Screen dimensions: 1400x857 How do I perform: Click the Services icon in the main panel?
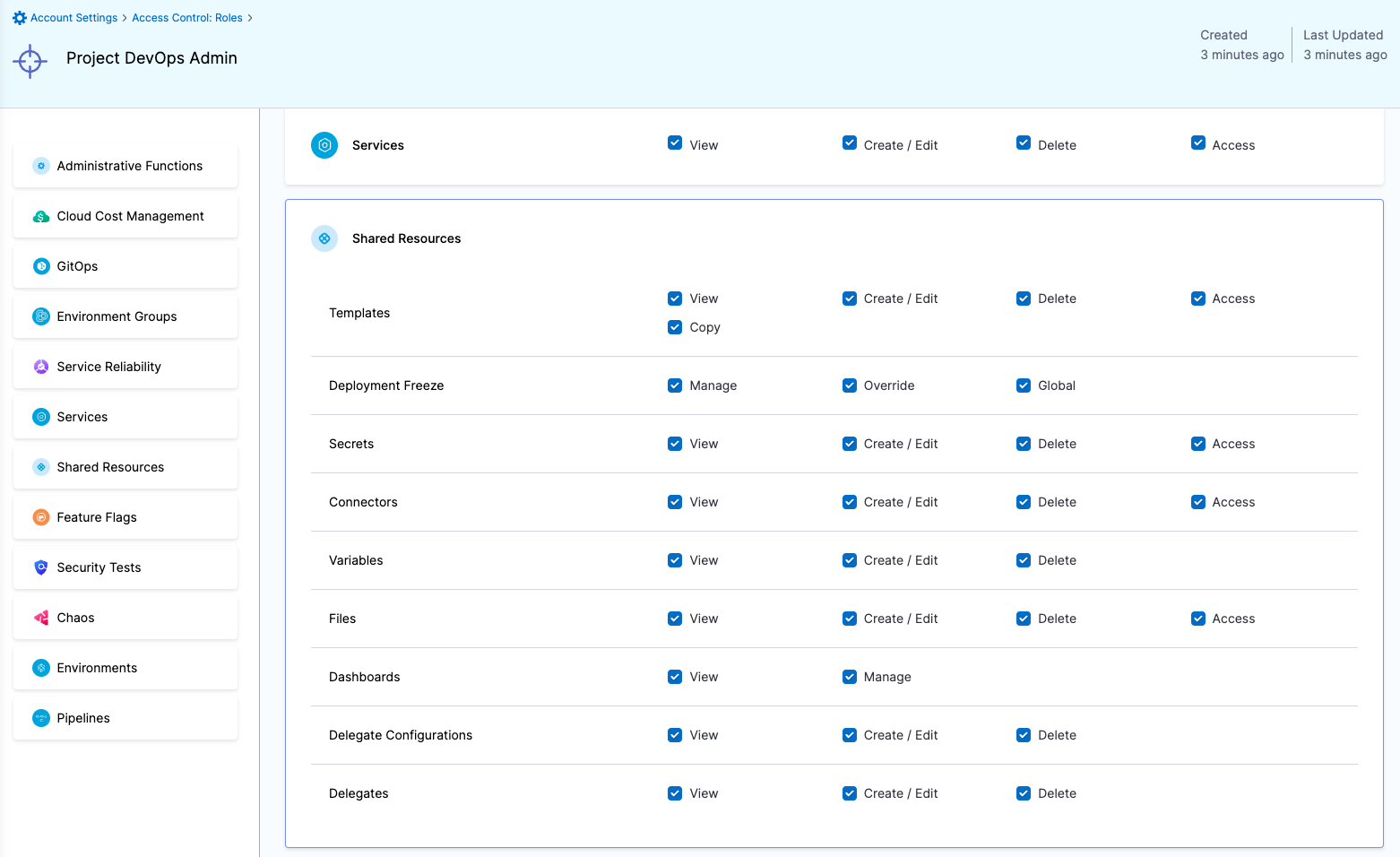click(x=324, y=144)
